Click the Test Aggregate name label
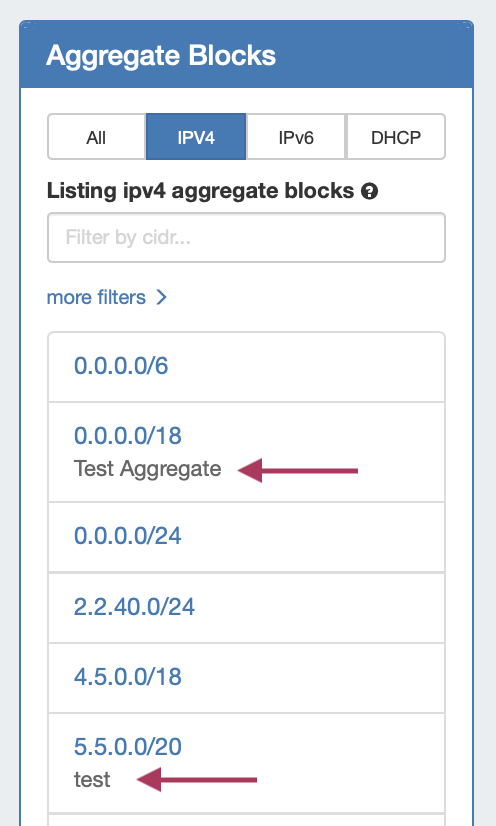This screenshot has height=826, width=496. tap(147, 469)
